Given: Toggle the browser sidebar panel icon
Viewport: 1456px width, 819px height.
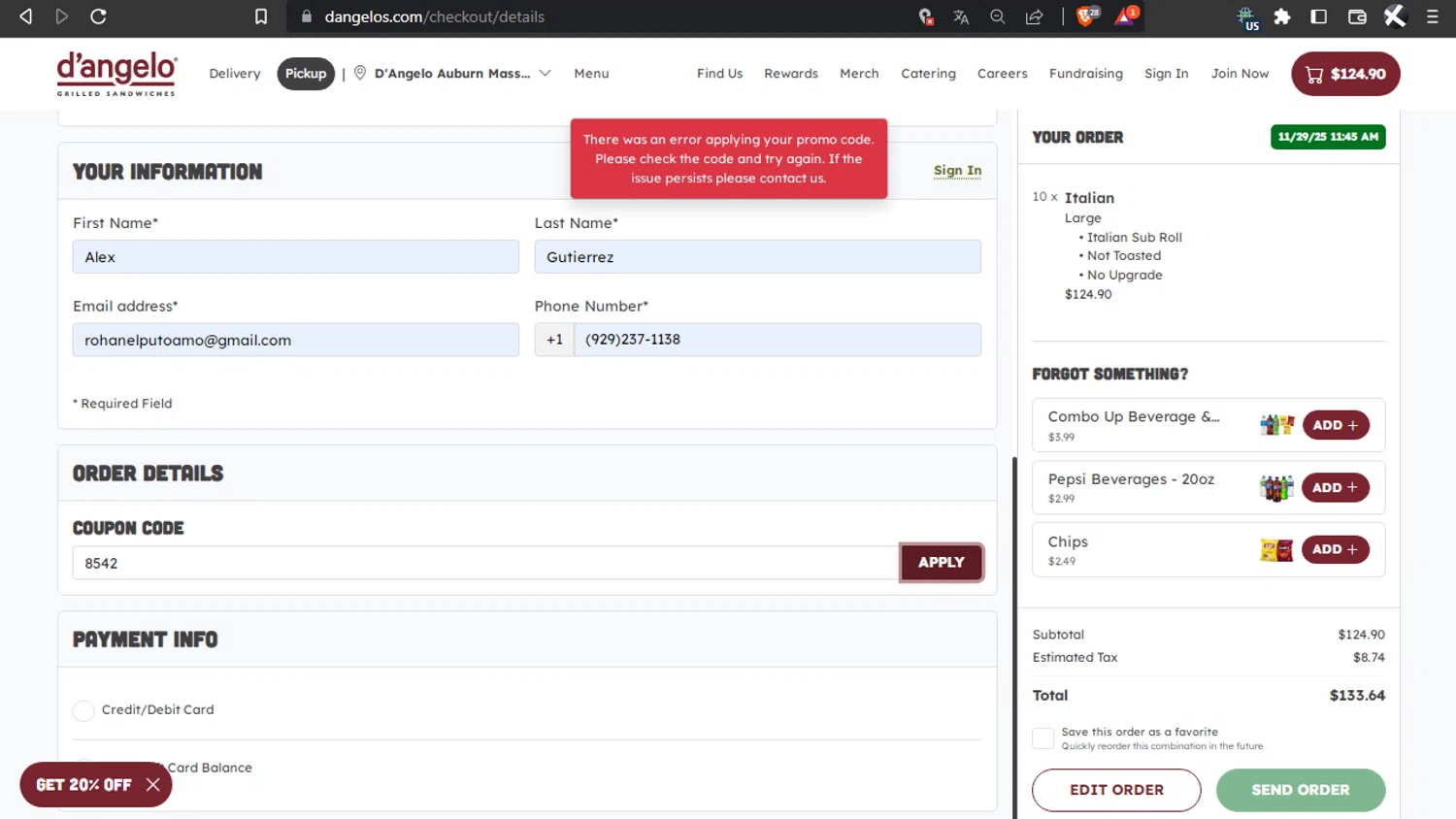Looking at the screenshot, I should [1318, 16].
